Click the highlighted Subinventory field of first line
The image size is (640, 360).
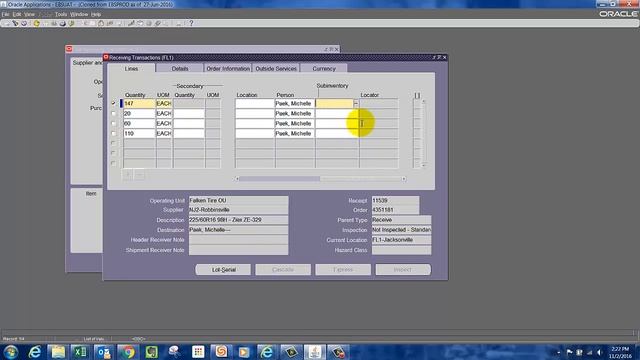coord(334,104)
